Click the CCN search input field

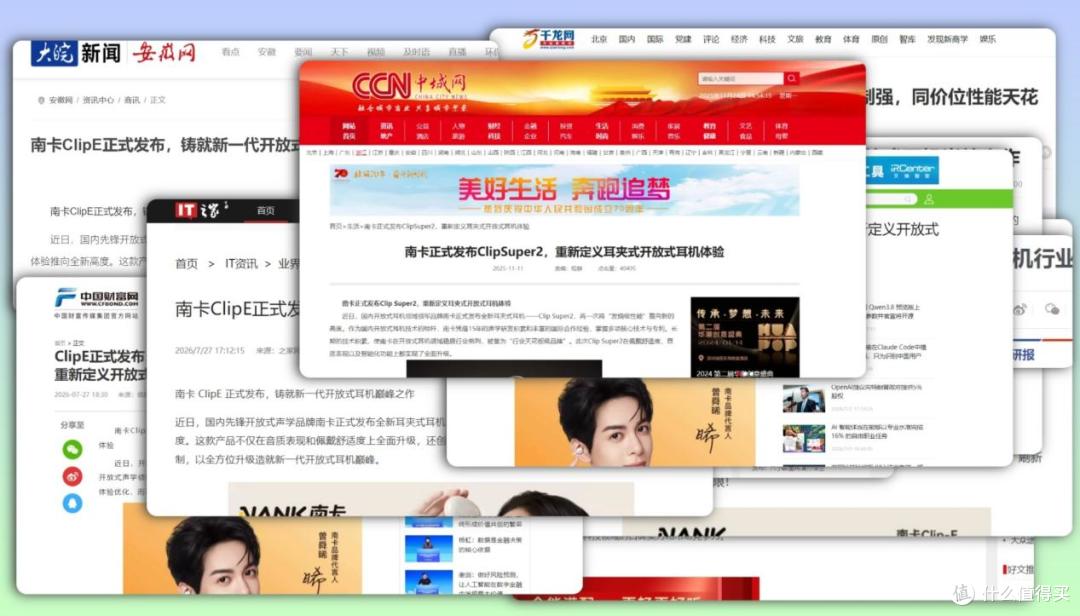point(740,79)
